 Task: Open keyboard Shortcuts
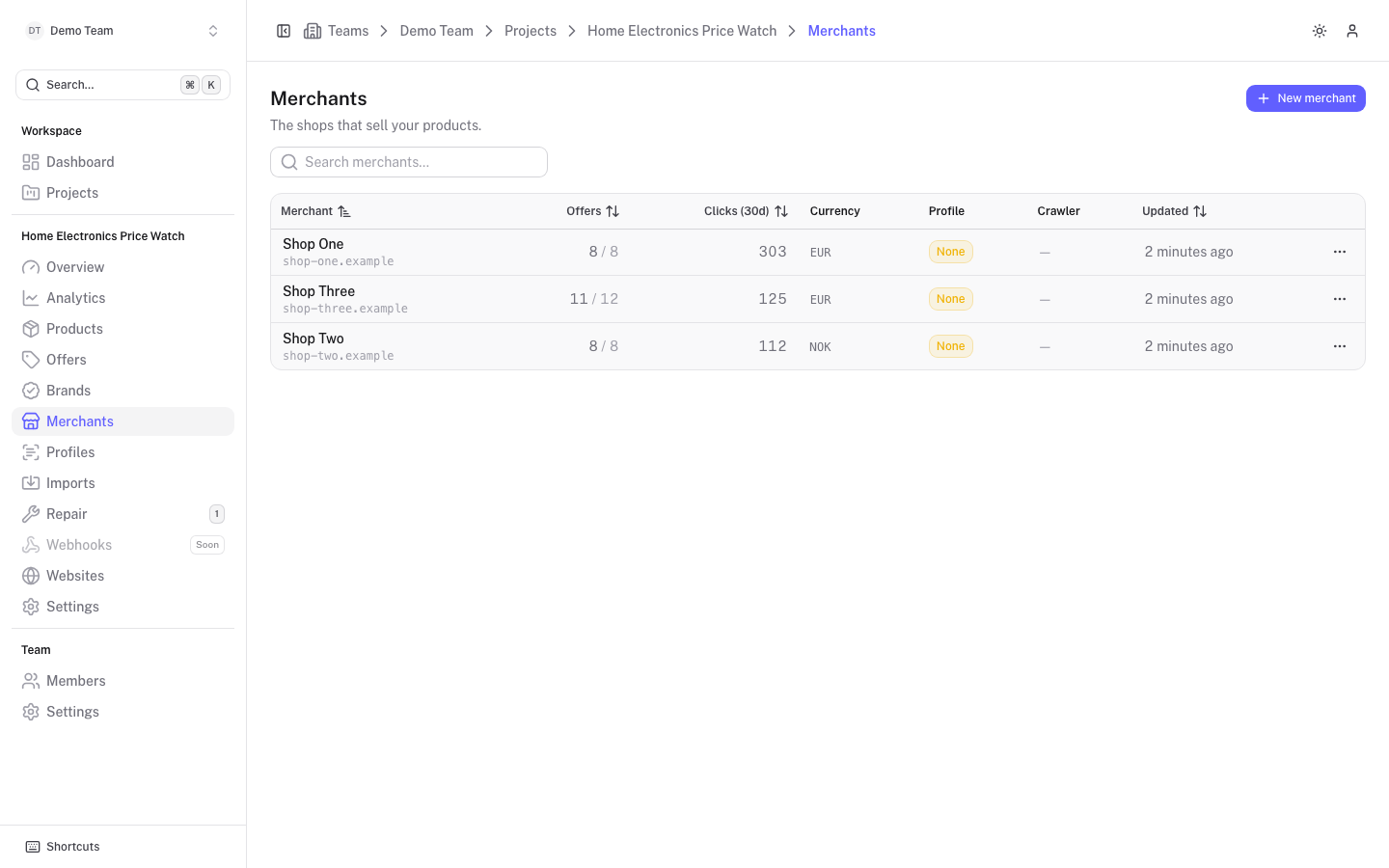[63, 847]
